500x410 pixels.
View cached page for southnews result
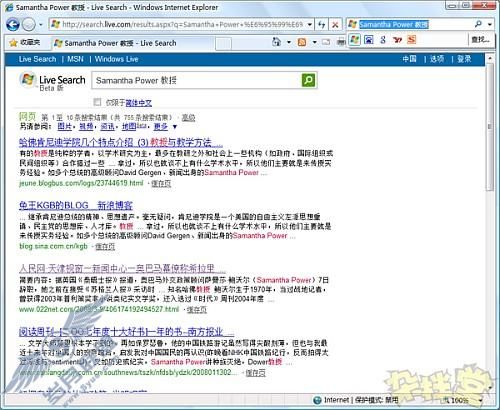tap(255, 373)
